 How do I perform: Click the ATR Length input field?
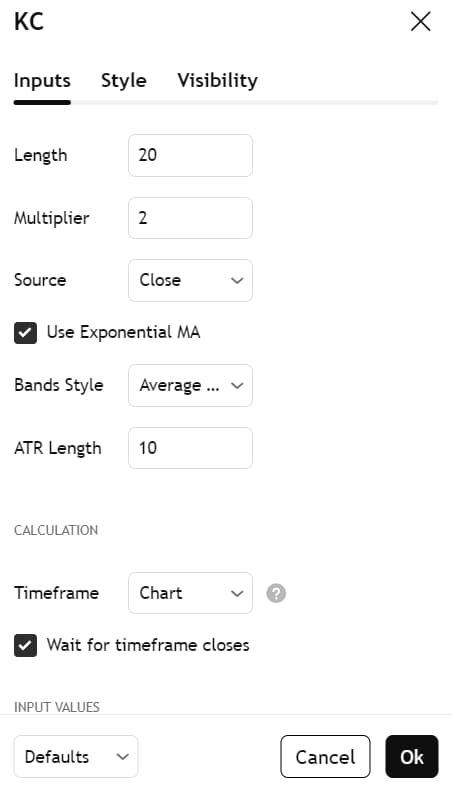click(x=190, y=448)
